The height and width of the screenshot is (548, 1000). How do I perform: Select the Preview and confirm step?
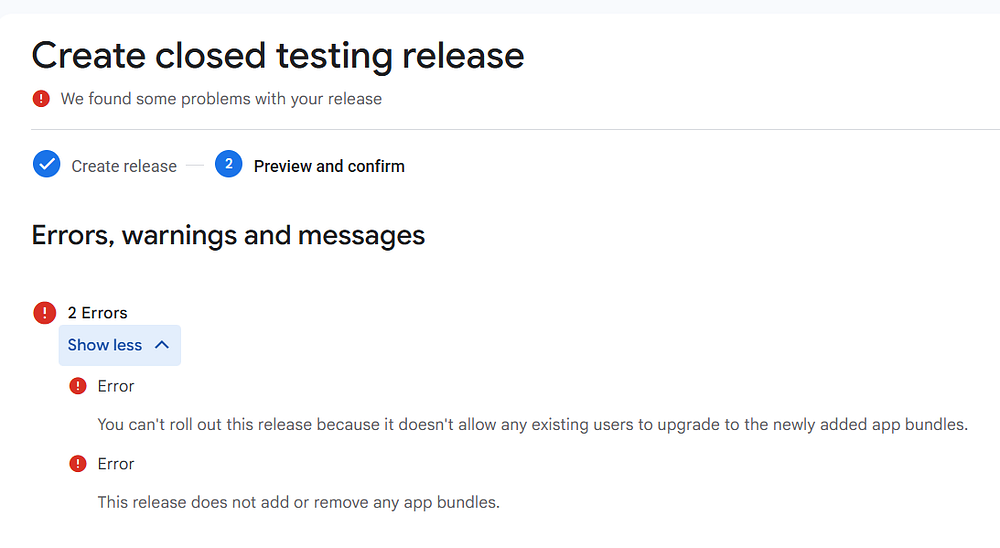click(329, 166)
